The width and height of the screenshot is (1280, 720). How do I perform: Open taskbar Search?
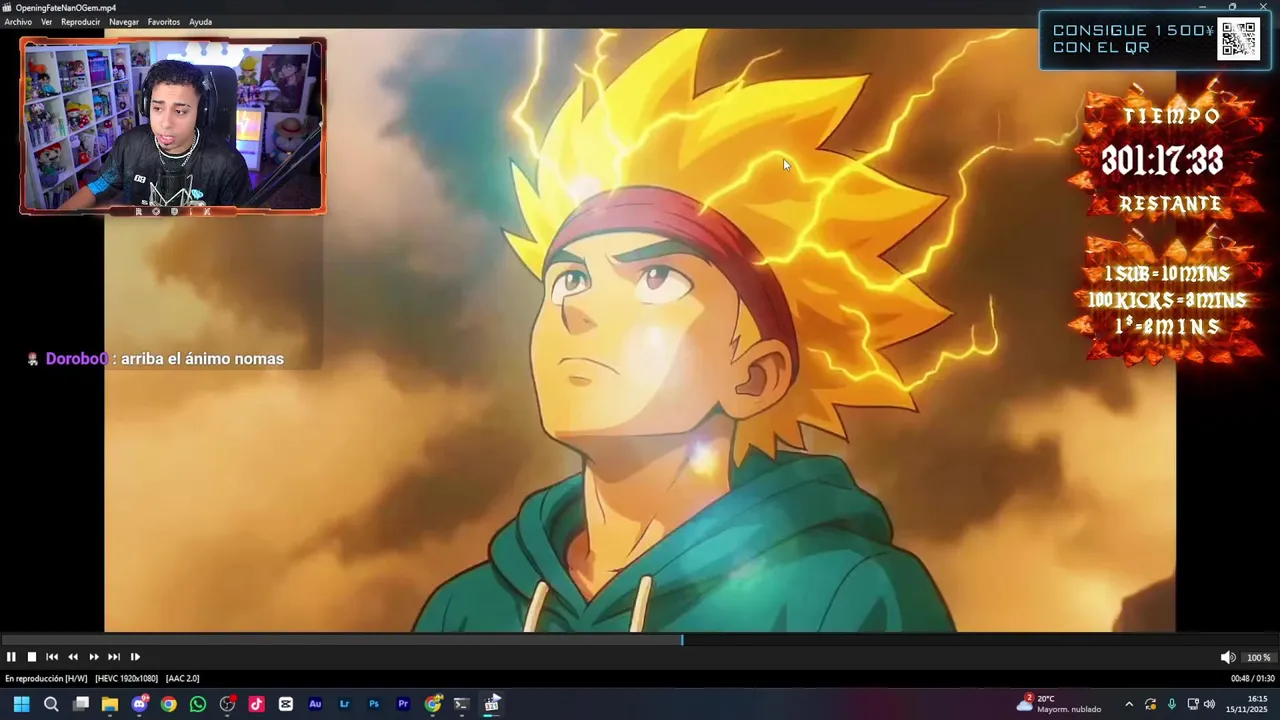(x=51, y=704)
